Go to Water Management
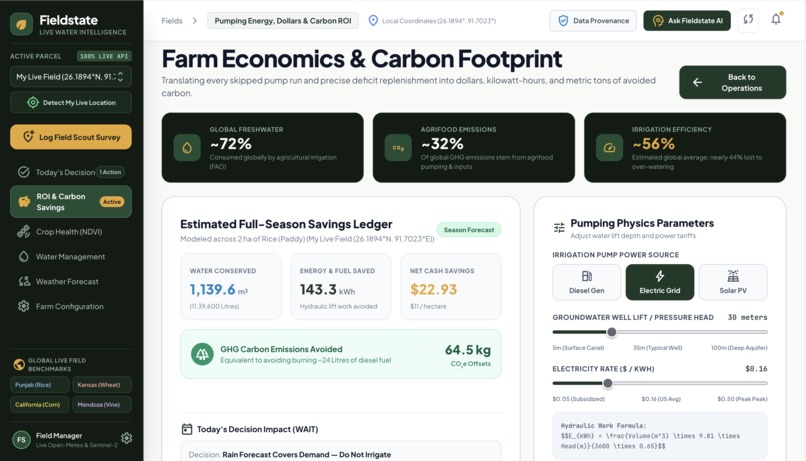This screenshot has width=806, height=461. click(71, 256)
